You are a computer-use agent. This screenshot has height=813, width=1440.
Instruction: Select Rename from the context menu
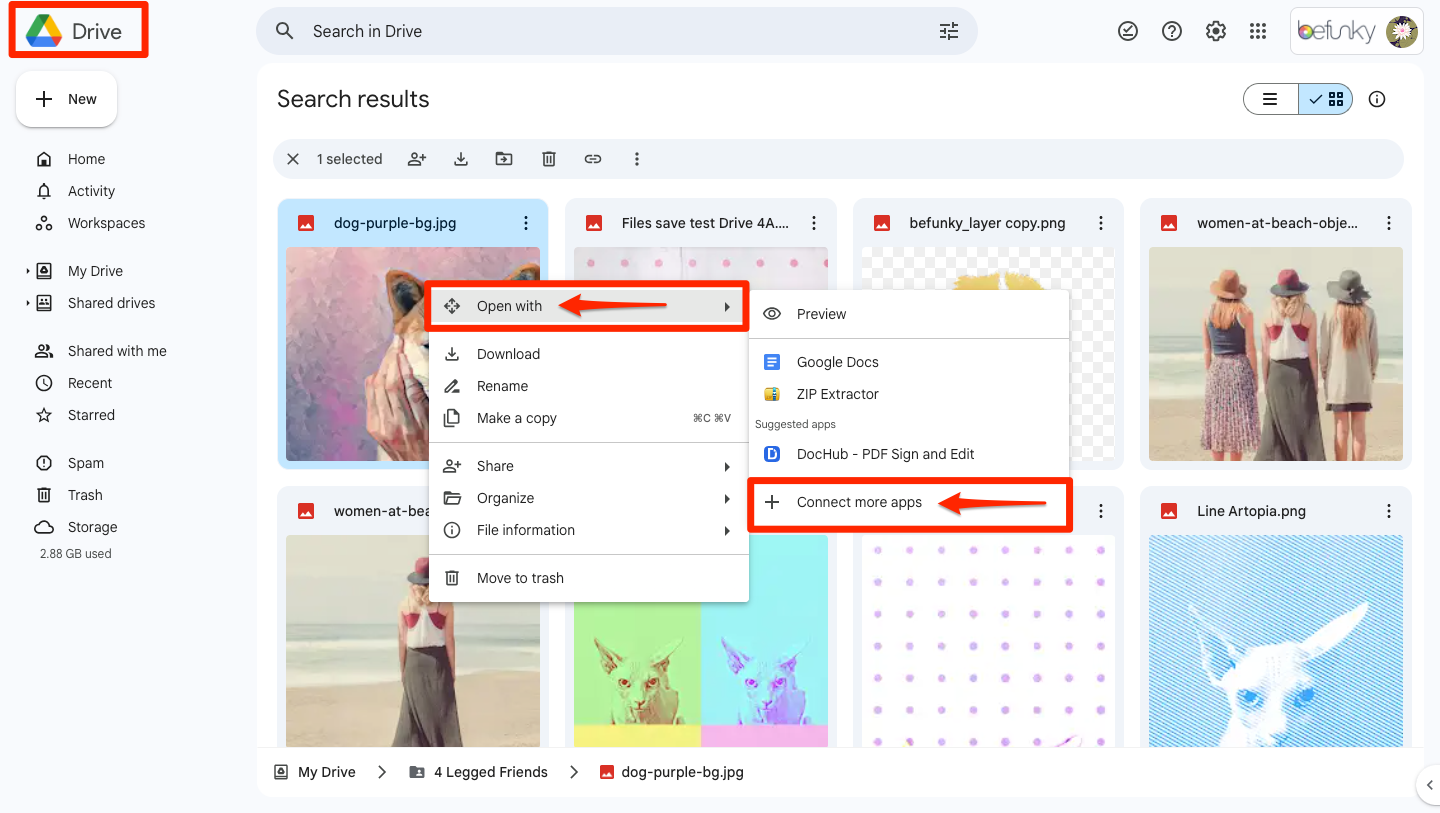[x=502, y=386]
